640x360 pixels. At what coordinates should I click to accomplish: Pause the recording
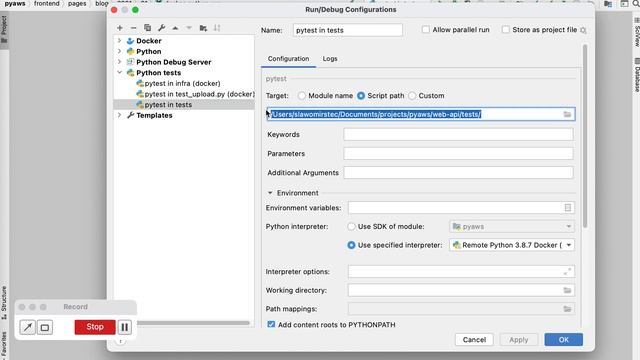[124, 327]
